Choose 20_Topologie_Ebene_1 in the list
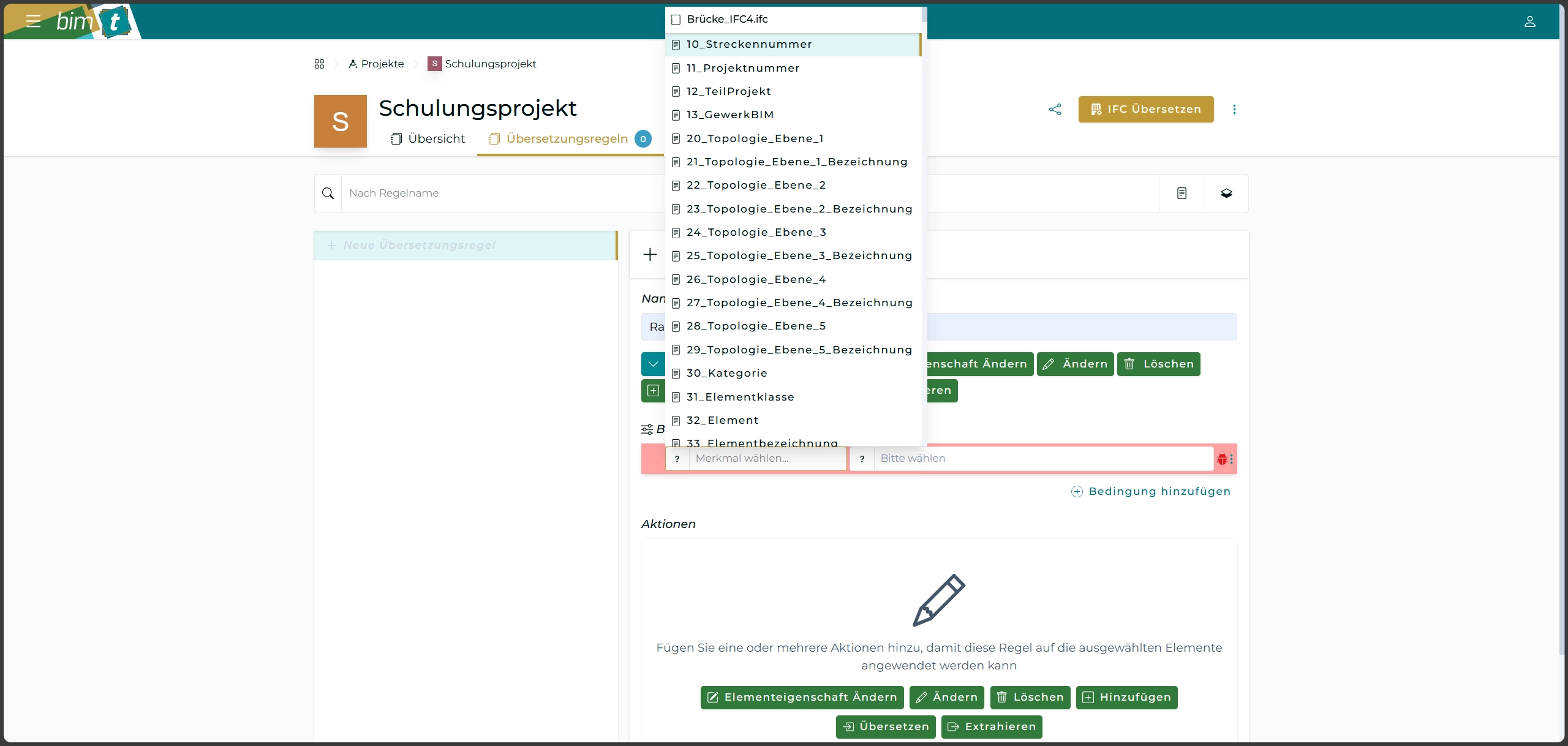This screenshot has height=746, width=1568. (755, 138)
